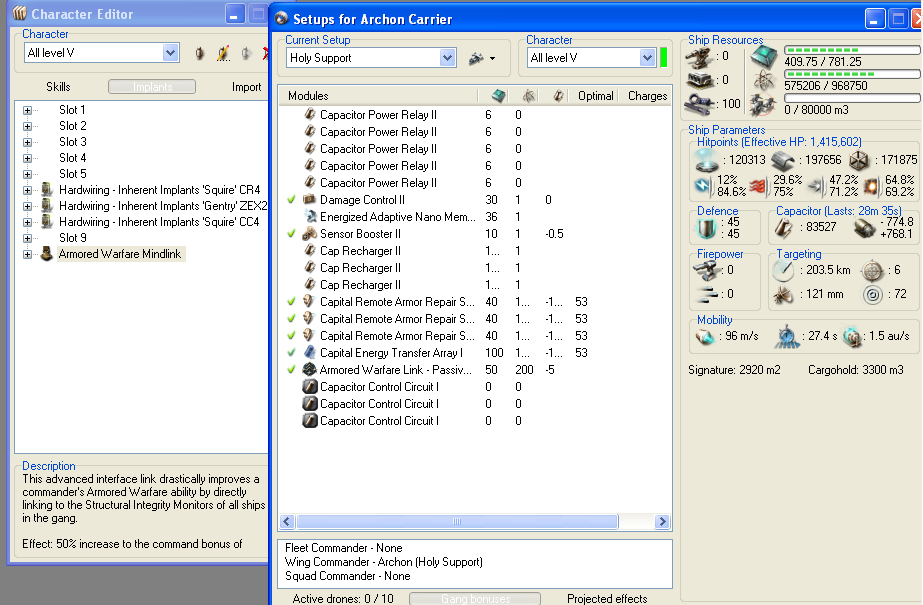Click the green character status indicator
This screenshot has height=605, width=923.
click(x=663, y=58)
